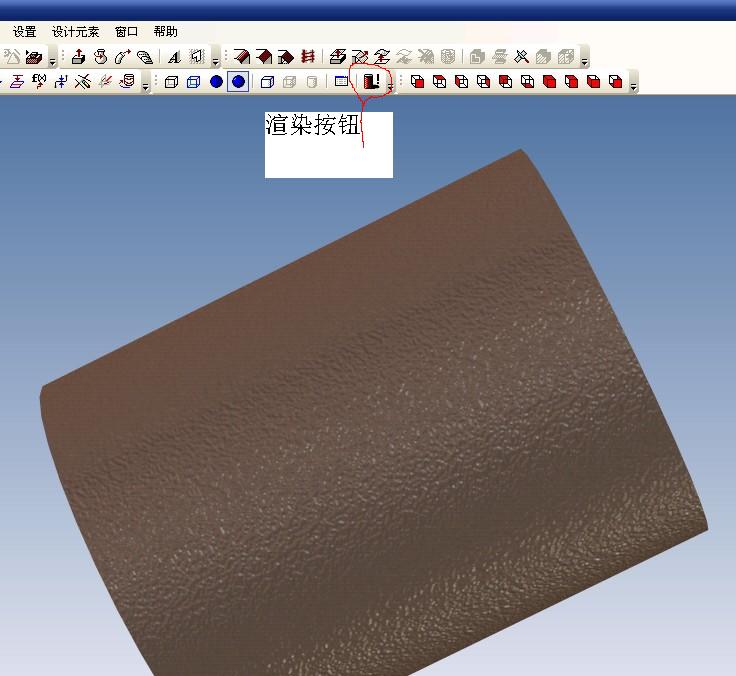Click the third dark-red face edit icon
This screenshot has height=676, width=736.
(286, 57)
